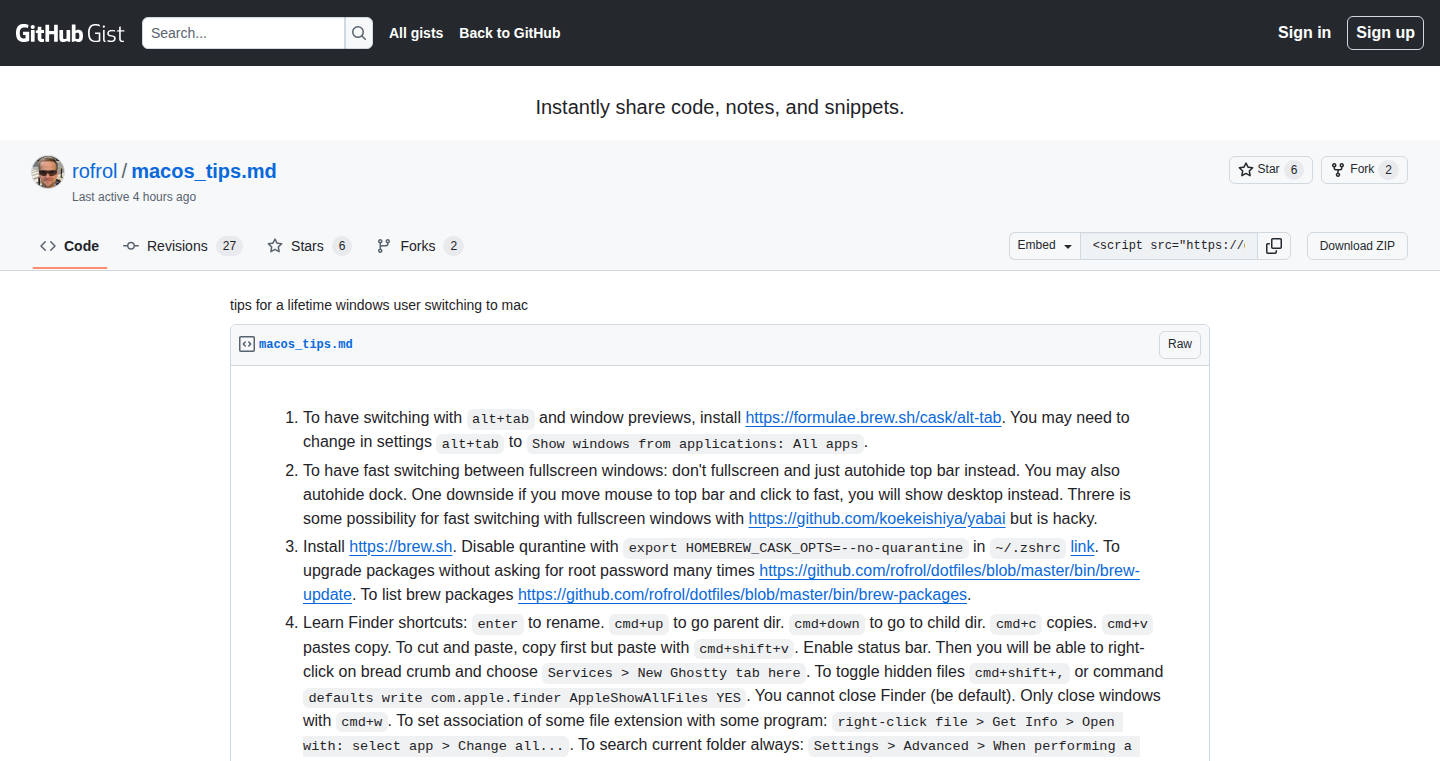Open rofrol's profile link
Screen dimensions: 1440x761
point(95,171)
